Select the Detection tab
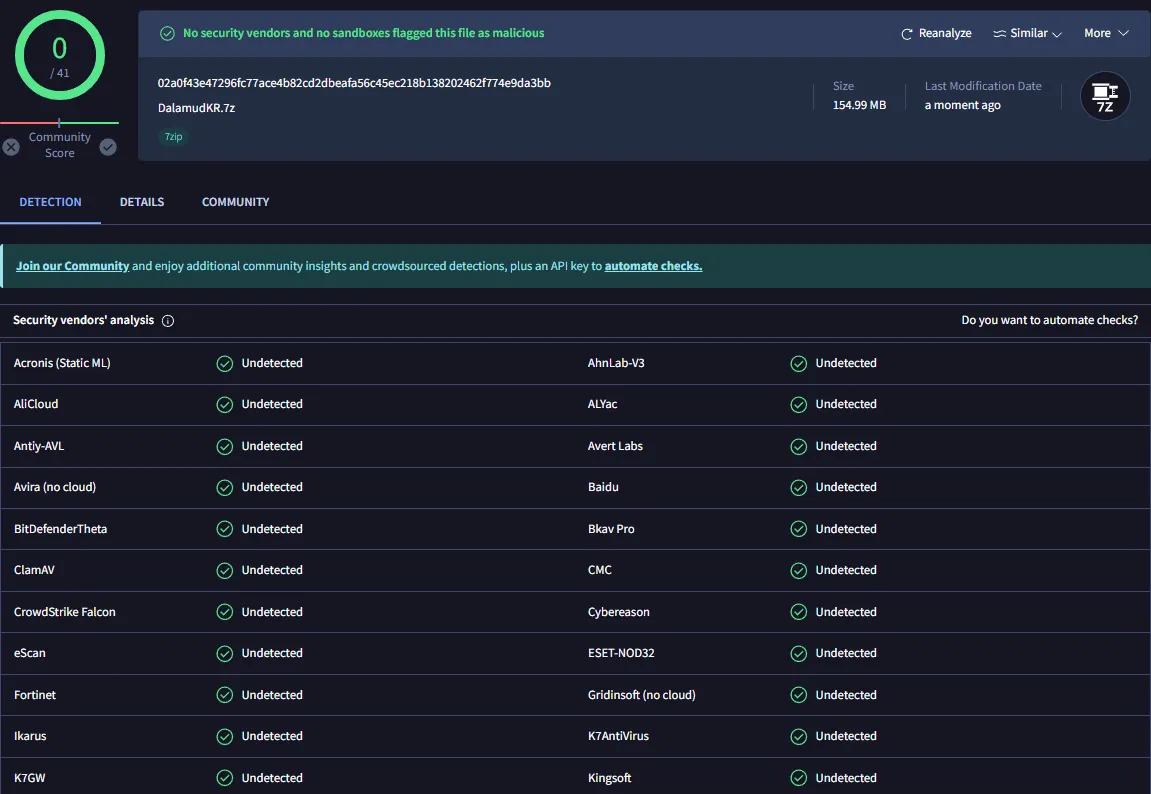 [x=50, y=202]
